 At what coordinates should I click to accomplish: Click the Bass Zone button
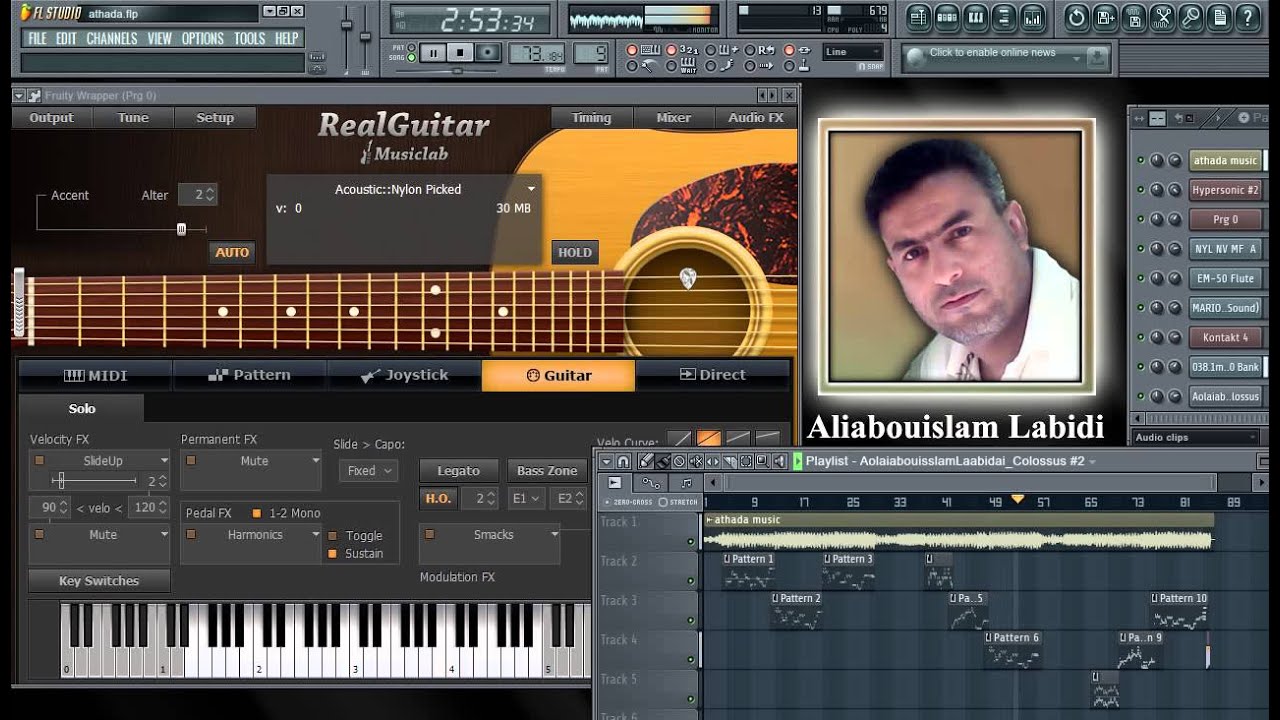click(547, 471)
